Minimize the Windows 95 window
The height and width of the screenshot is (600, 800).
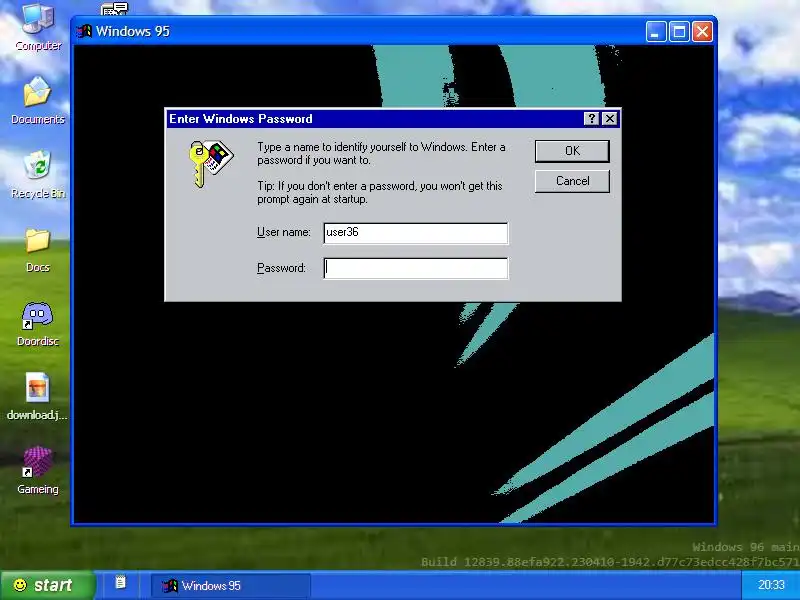point(656,32)
